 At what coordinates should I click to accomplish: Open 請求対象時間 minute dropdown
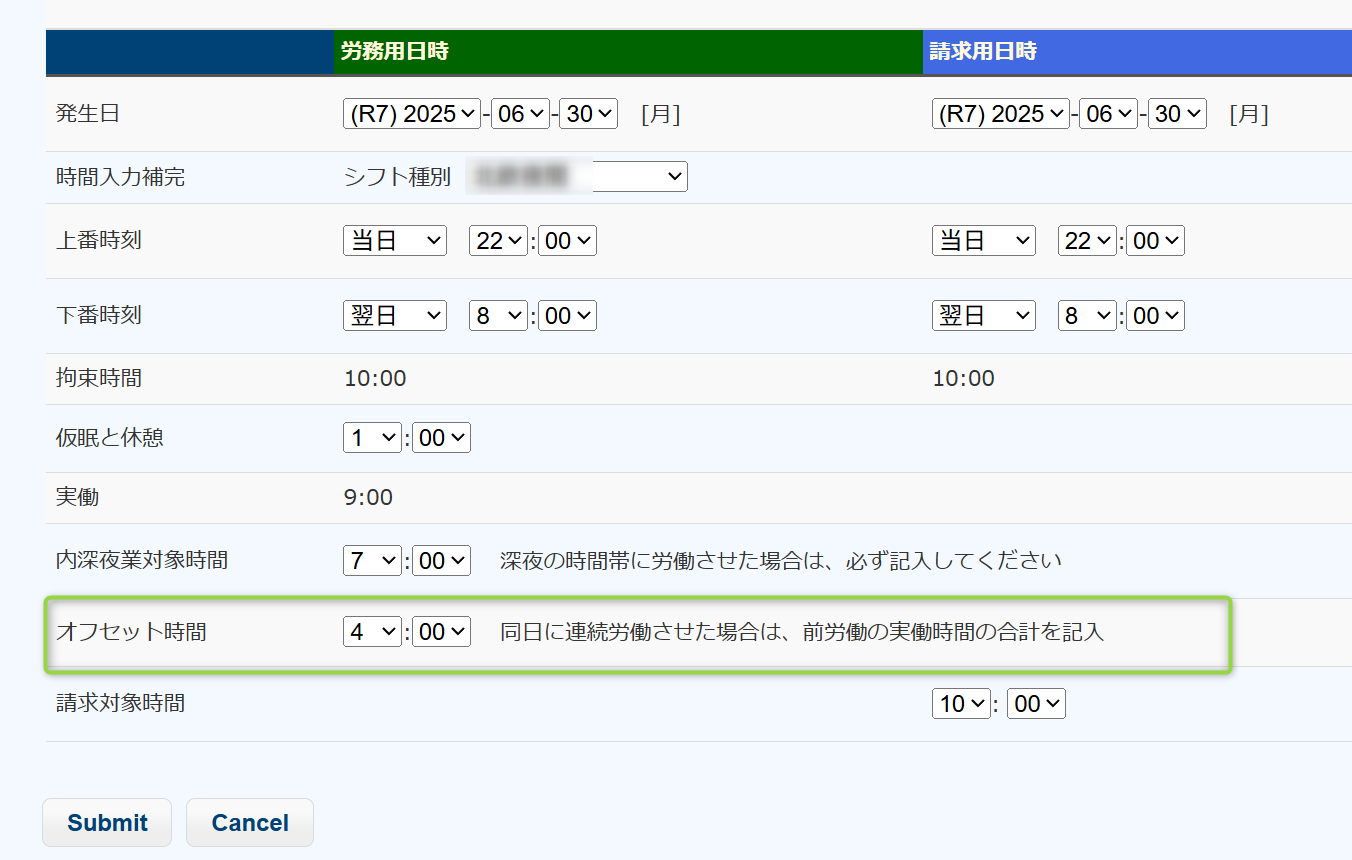coord(1036,704)
